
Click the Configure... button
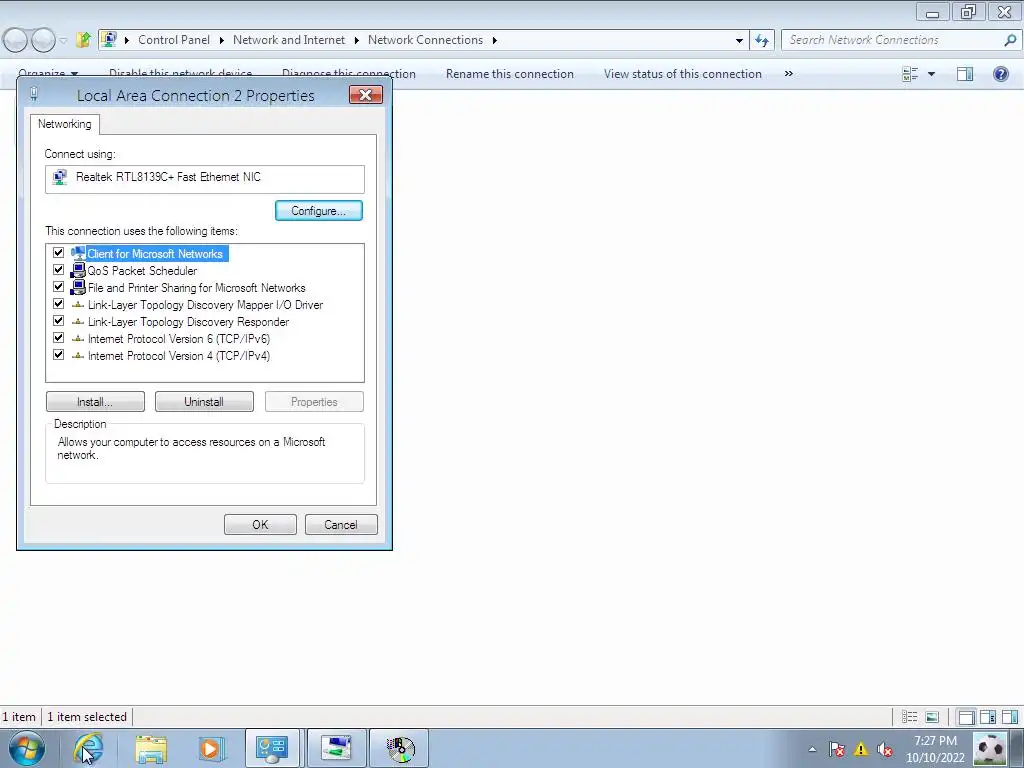(319, 211)
